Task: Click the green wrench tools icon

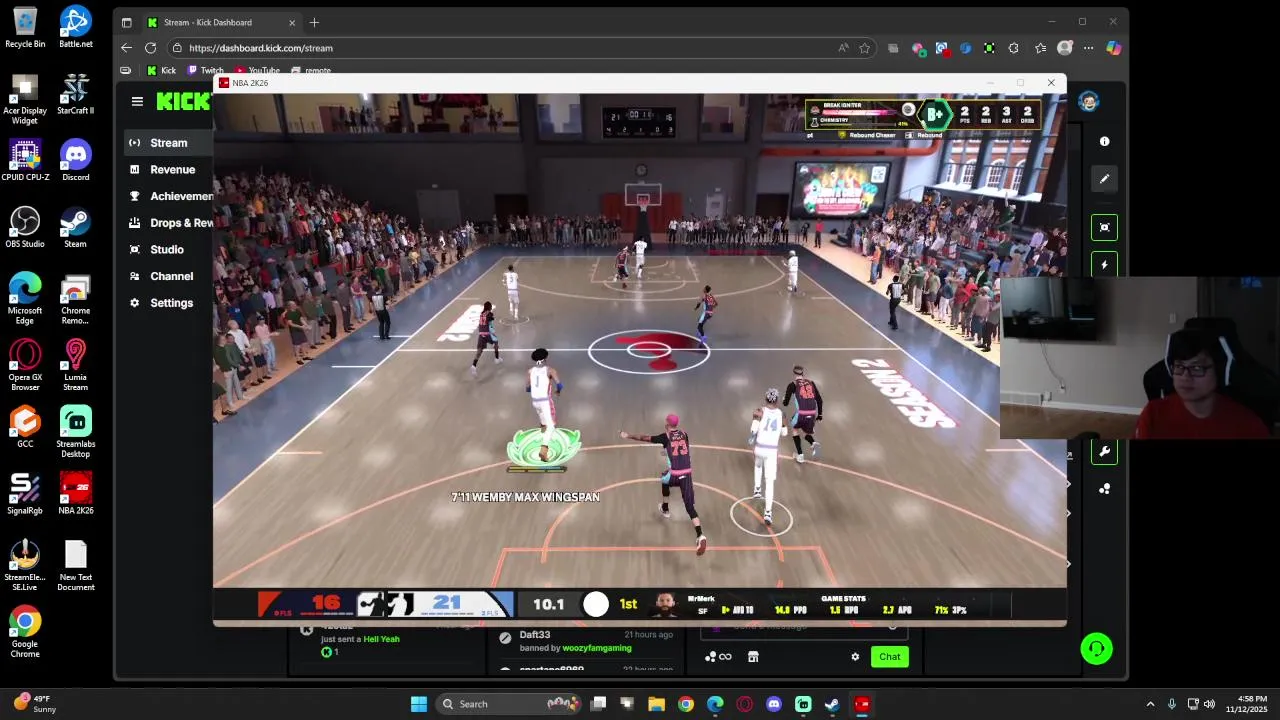Action: pos(1104,451)
